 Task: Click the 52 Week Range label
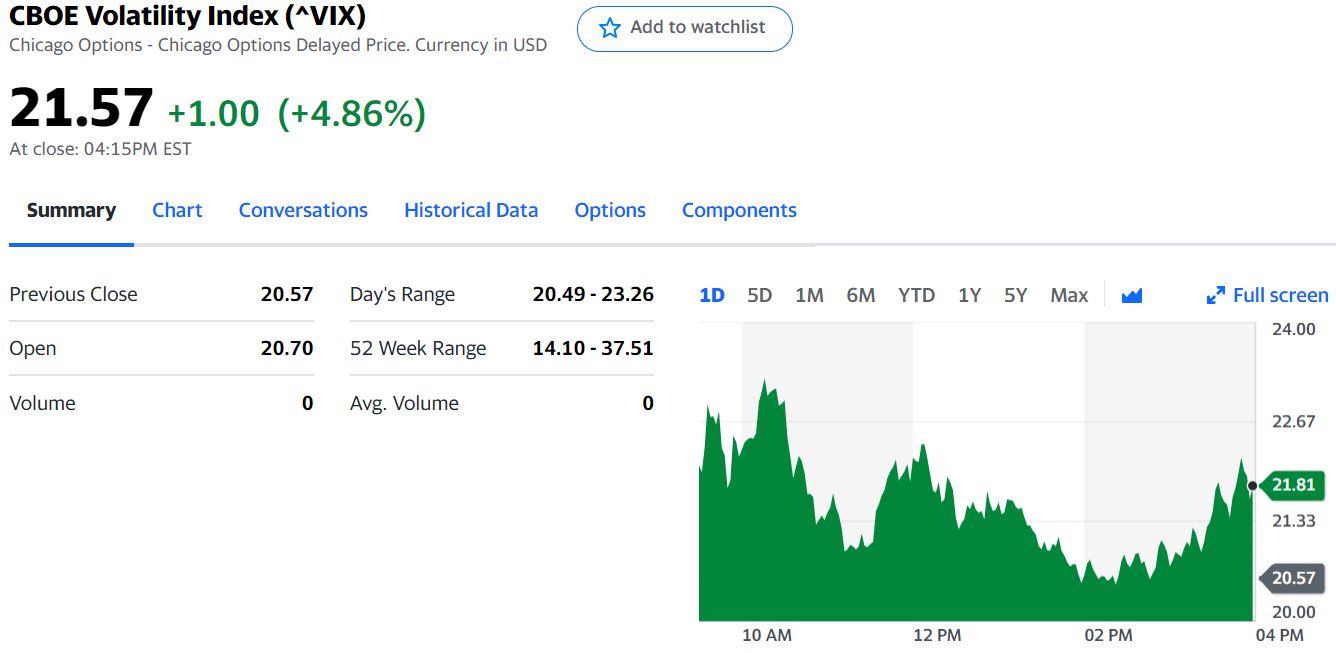(x=418, y=348)
